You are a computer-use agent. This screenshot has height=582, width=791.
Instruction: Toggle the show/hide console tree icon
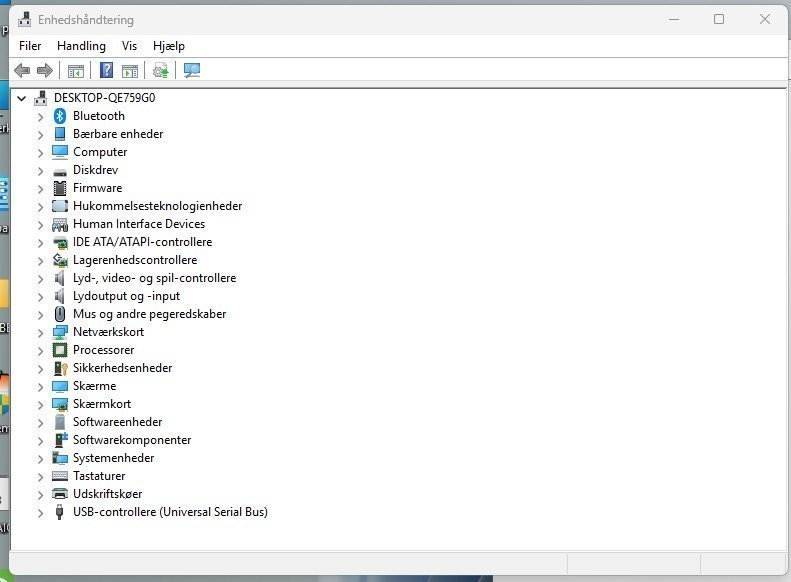[x=76, y=70]
